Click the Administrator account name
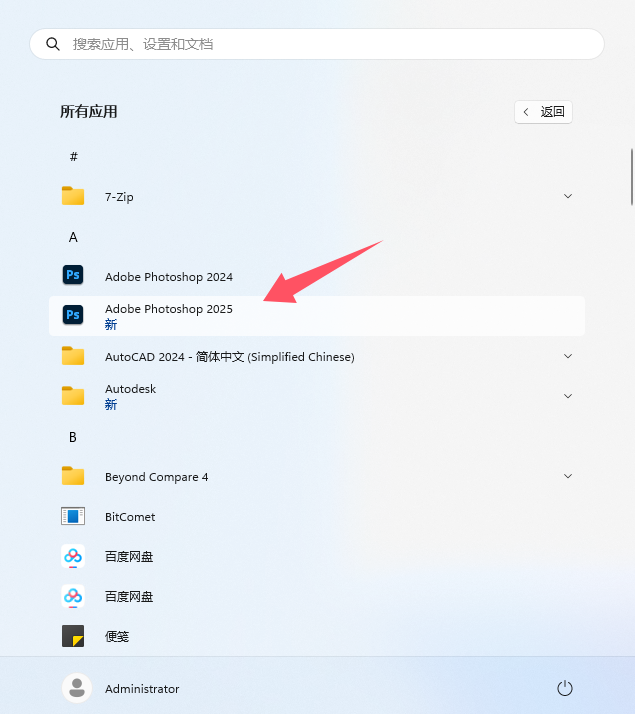This screenshot has width=635, height=714. click(x=142, y=688)
